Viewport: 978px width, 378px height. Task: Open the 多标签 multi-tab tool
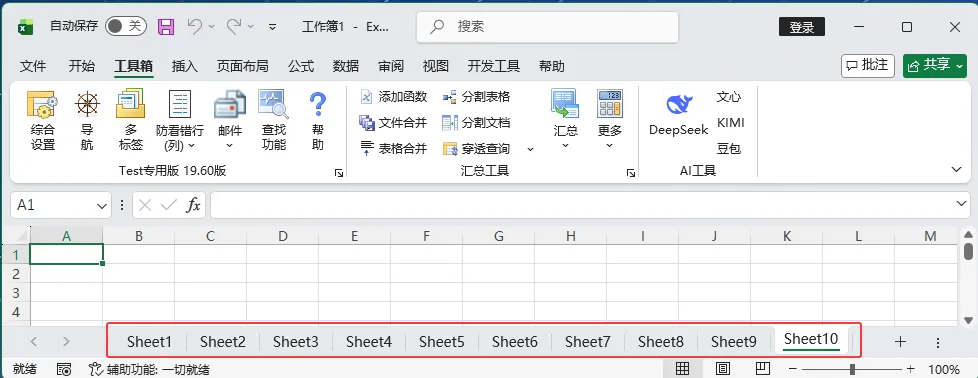(x=131, y=104)
